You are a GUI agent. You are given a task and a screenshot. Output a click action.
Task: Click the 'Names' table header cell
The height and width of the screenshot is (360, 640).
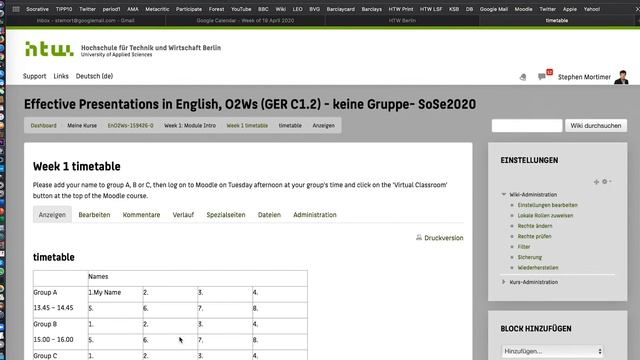(x=198, y=278)
